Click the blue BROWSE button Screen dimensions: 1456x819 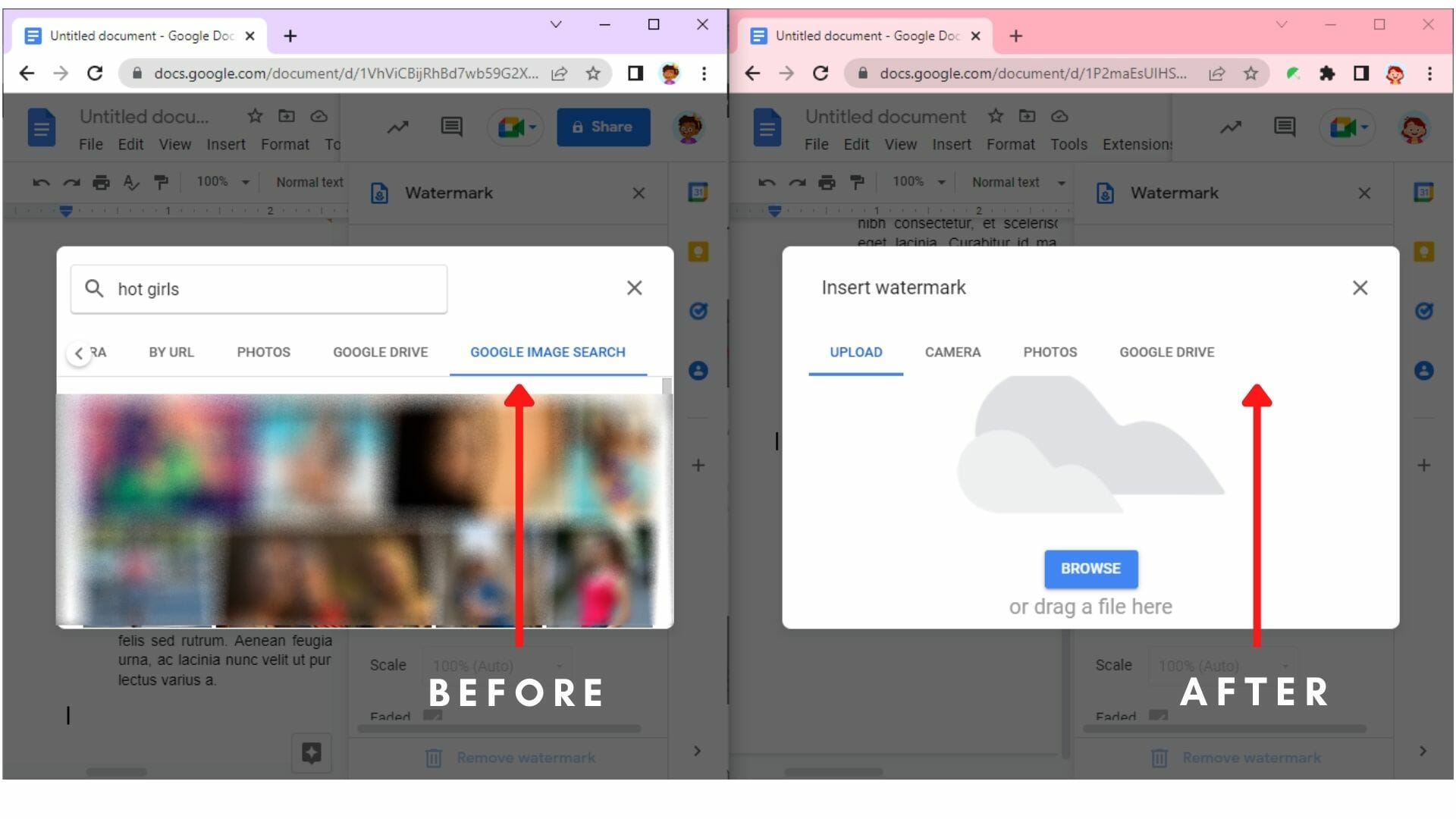[x=1090, y=569]
